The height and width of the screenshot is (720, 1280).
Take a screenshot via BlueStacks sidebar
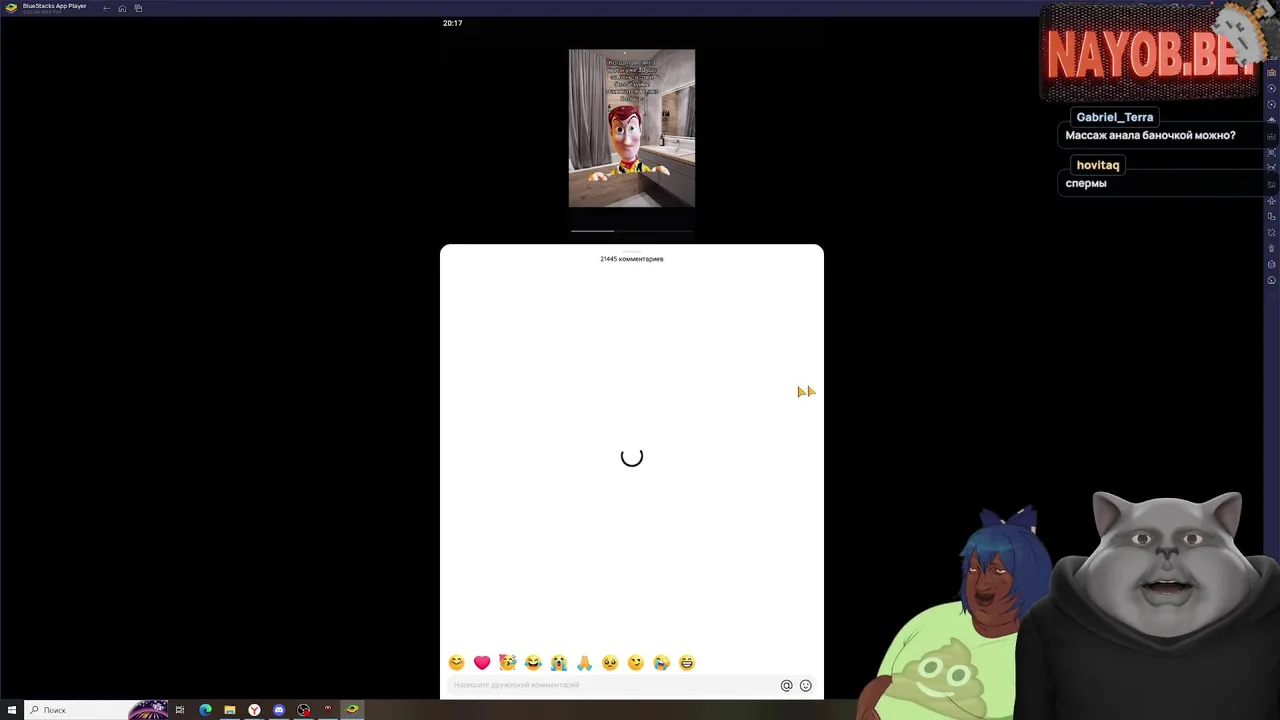[1271, 152]
